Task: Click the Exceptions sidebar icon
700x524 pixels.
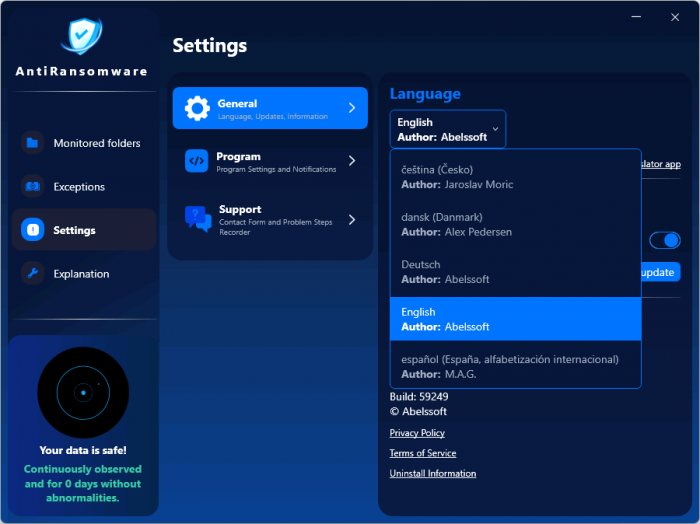Action: coord(33,187)
